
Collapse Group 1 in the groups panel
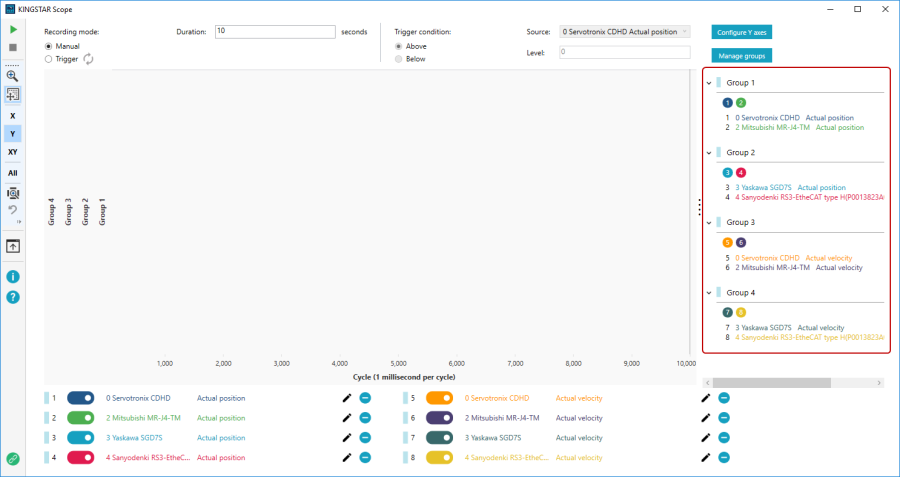(709, 83)
